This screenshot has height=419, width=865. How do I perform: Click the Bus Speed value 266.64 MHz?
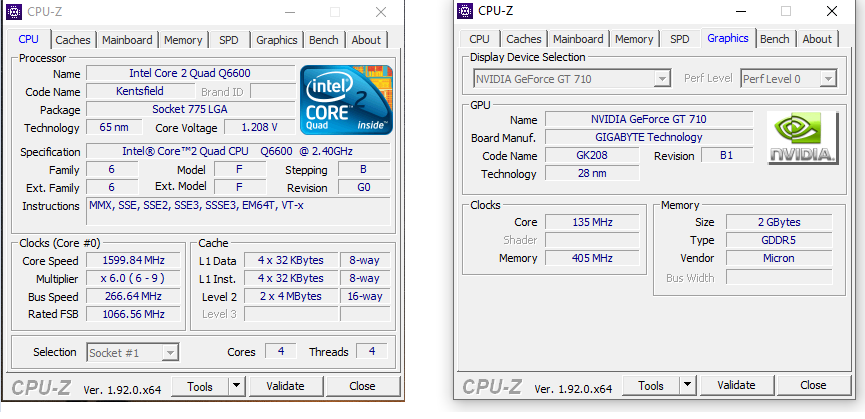tap(133, 296)
